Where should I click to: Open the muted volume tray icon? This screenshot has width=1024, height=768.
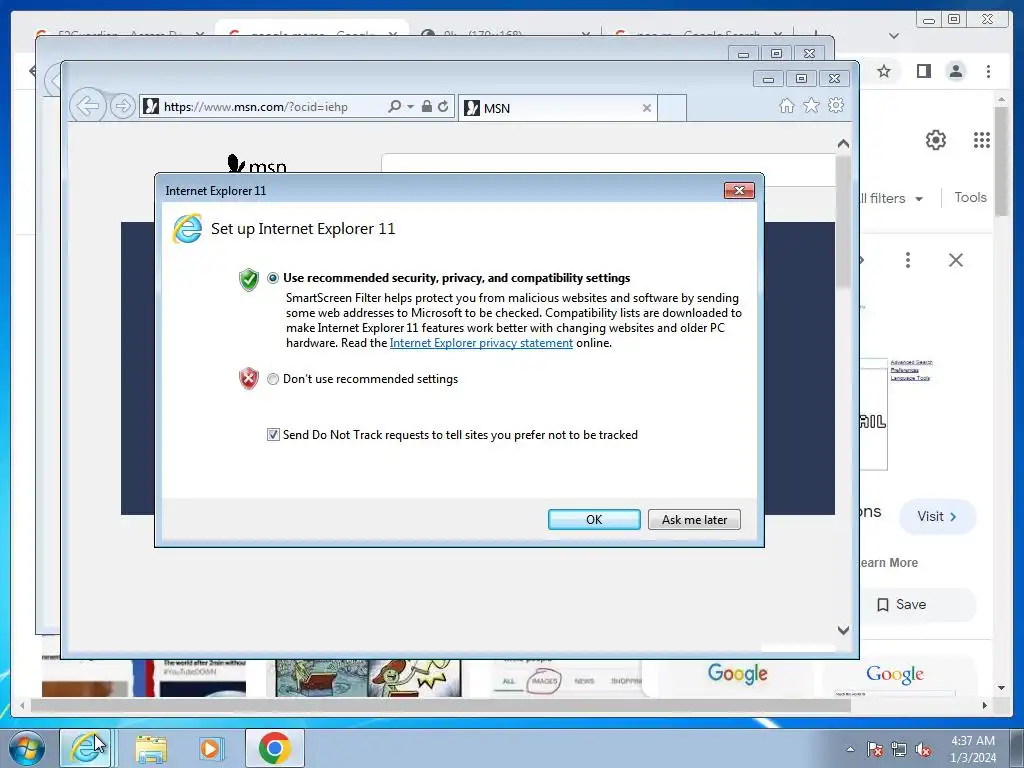click(x=923, y=749)
